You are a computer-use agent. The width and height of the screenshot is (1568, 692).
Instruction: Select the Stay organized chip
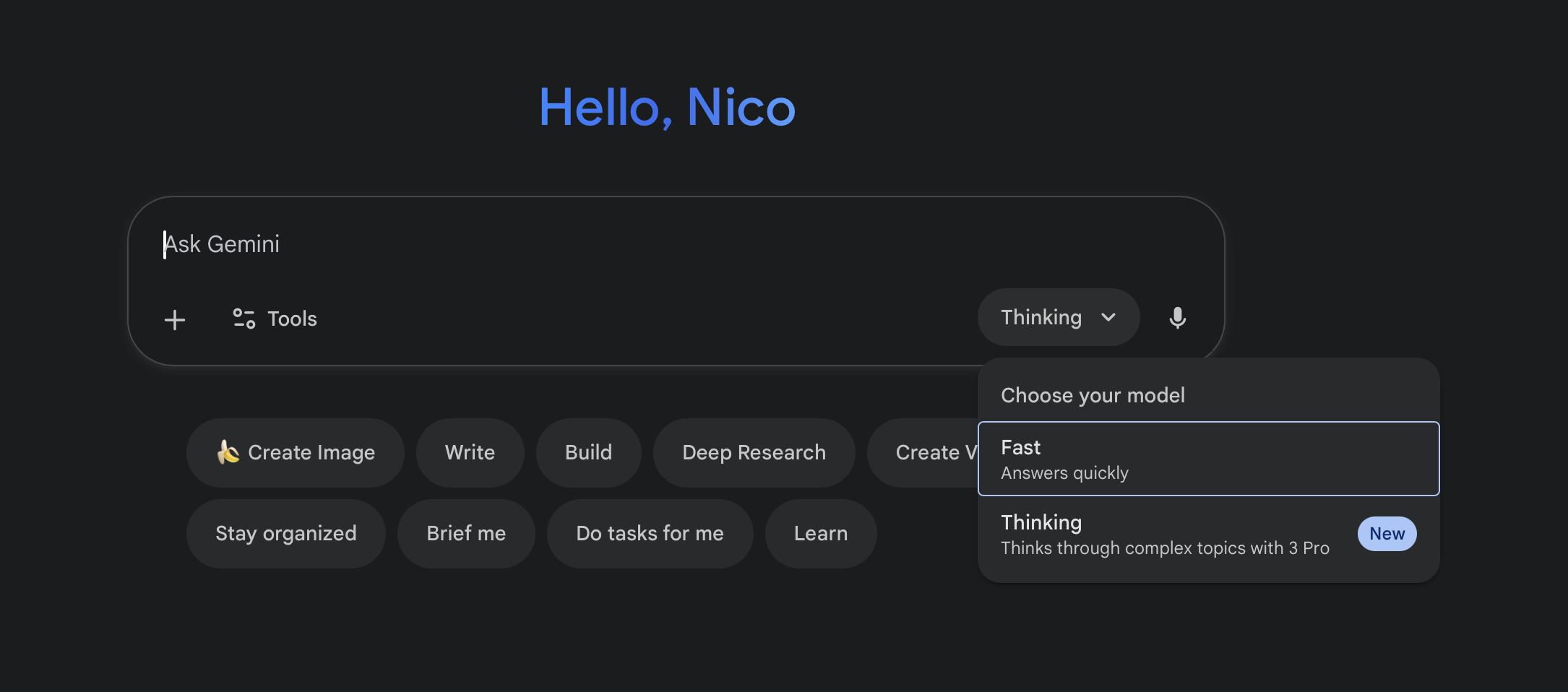[285, 533]
